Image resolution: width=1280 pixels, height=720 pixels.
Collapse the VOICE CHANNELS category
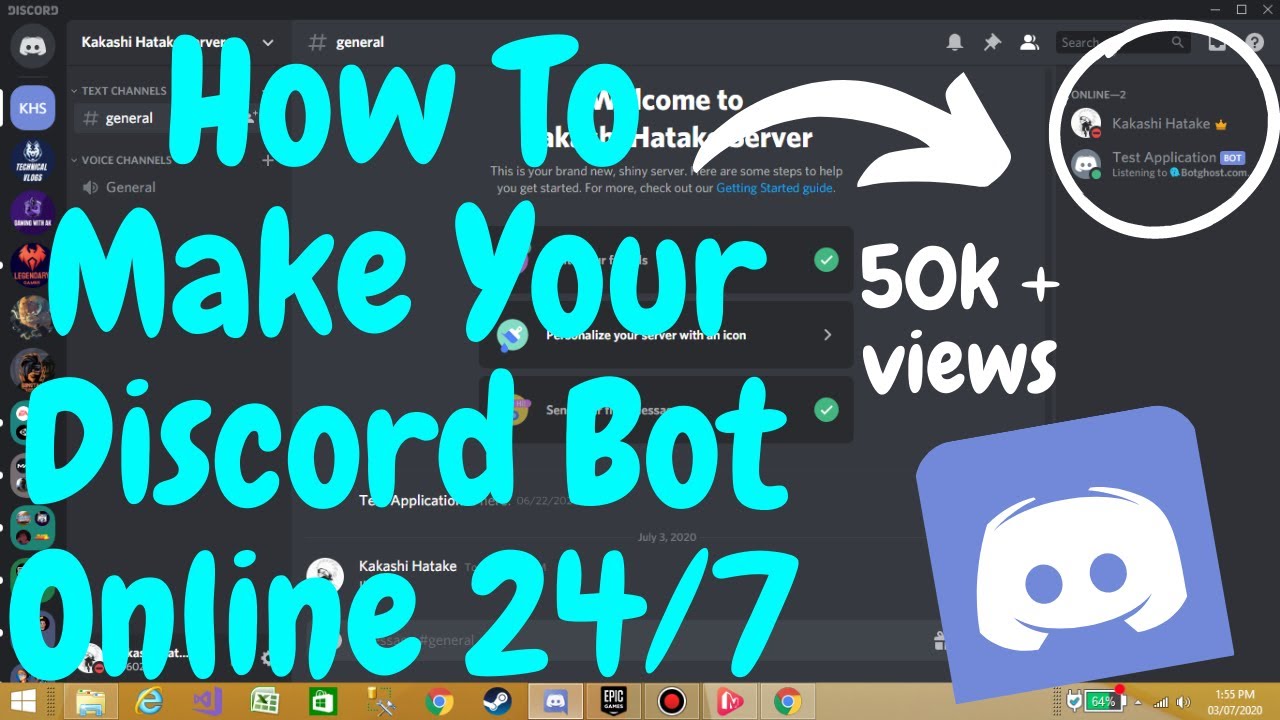[120, 160]
